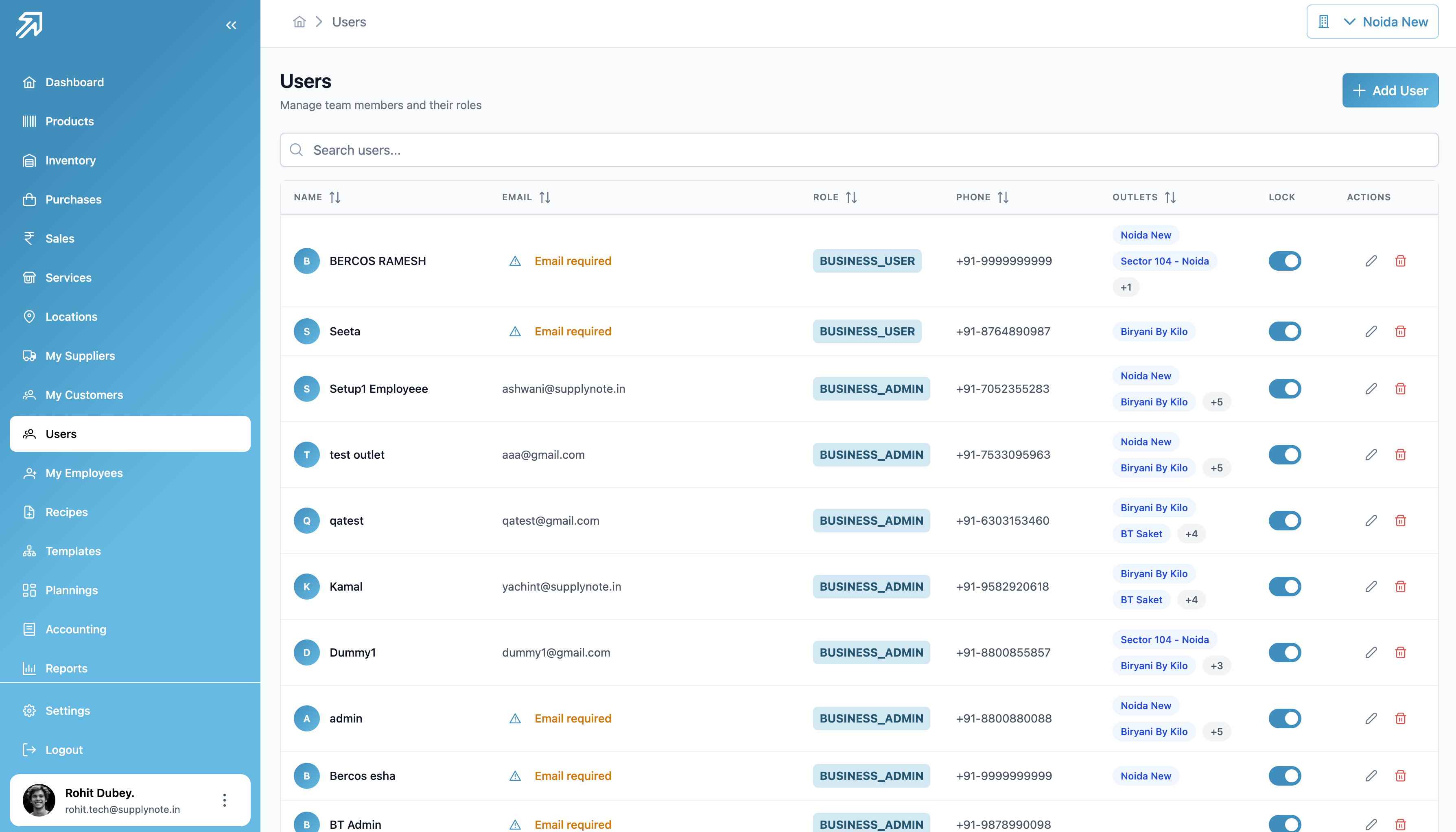This screenshot has height=832, width=1456.
Task: Open the Noida New outlet dropdown
Action: 1372,22
